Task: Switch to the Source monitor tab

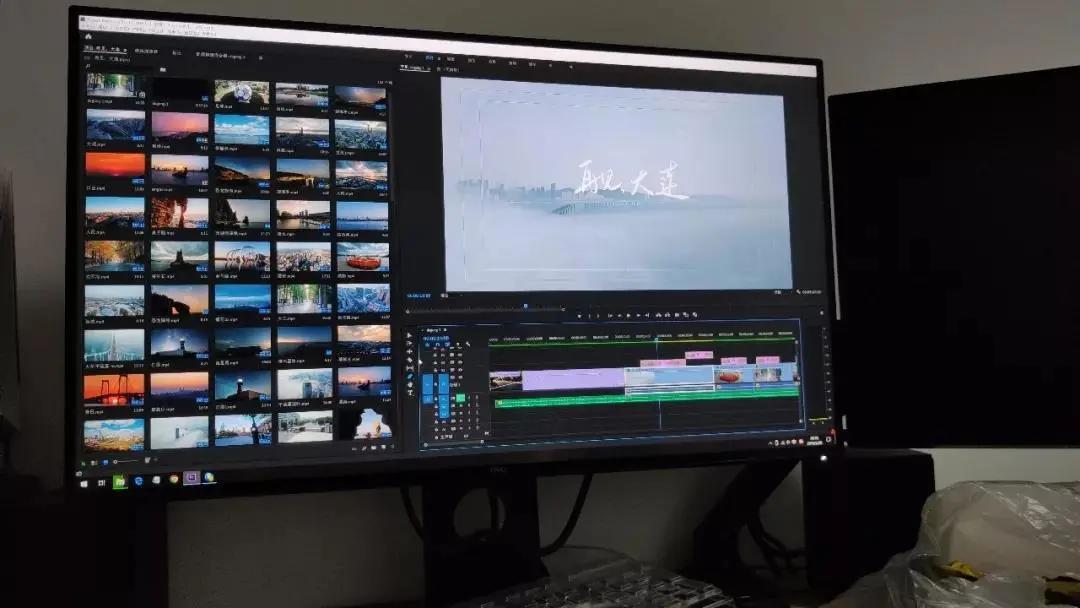Action: point(448,70)
